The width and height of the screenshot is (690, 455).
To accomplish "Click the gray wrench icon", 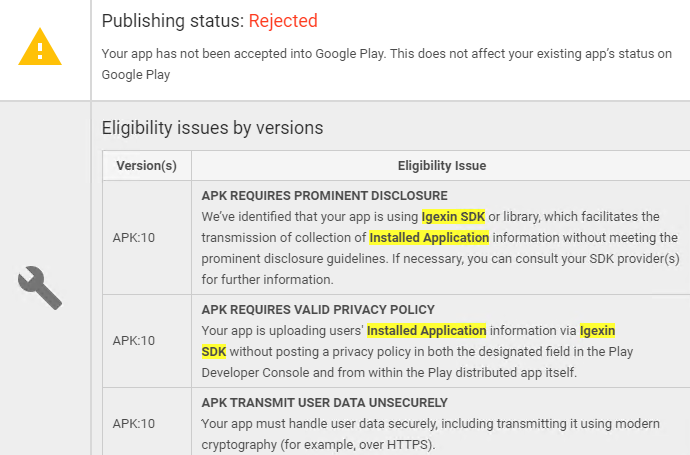I will click(40, 288).
